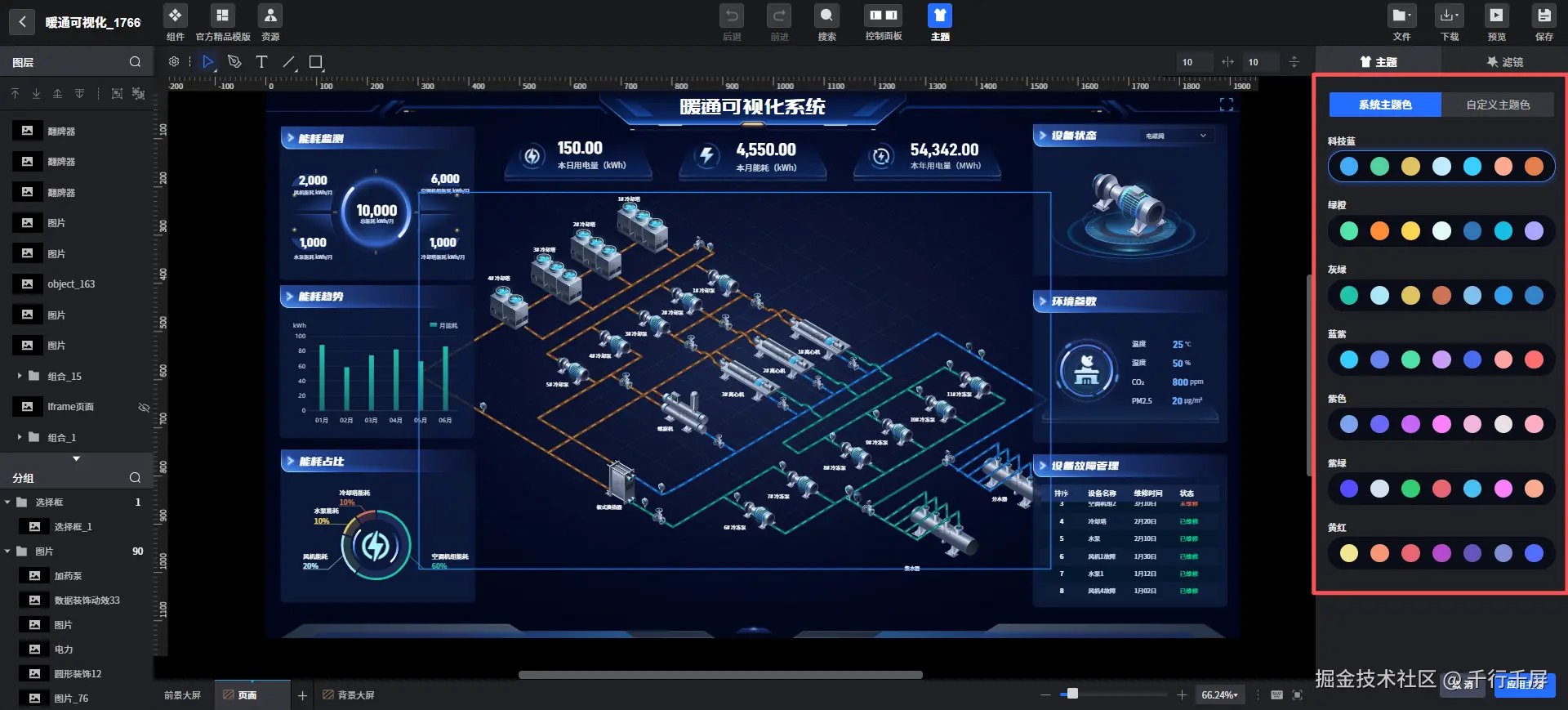This screenshot has height=710, width=1568.
Task: Open 主题 in the top toolbar
Action: [940, 22]
